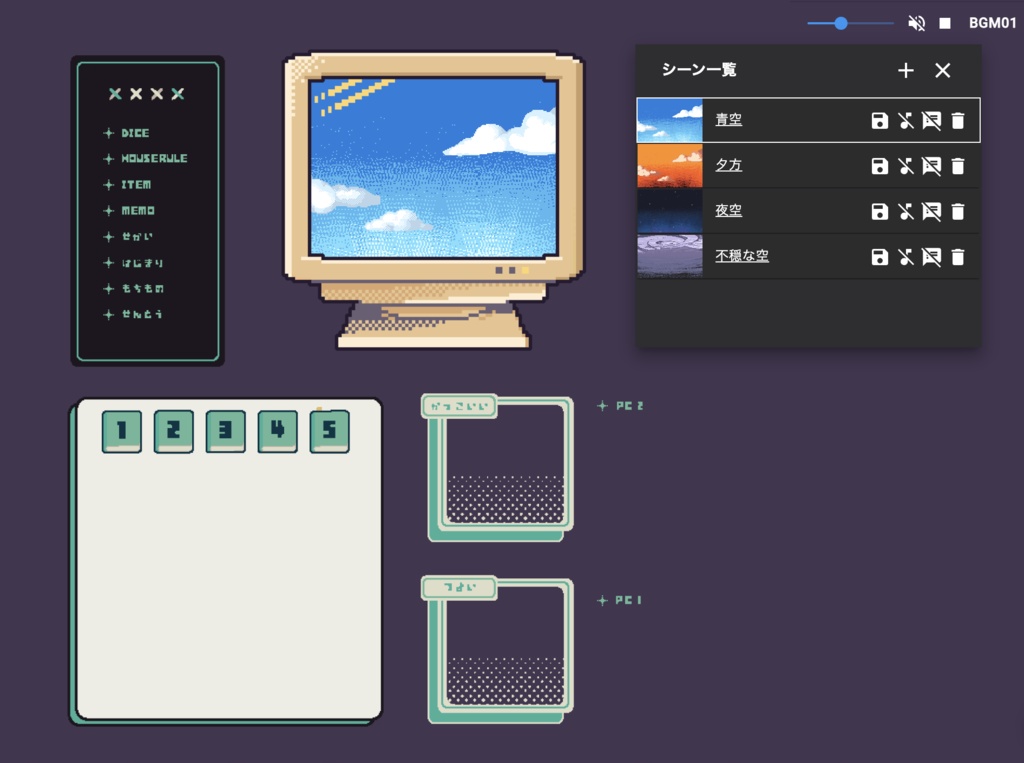Viewport: 1024px width, 763px height.
Task: Select the blue sky scene thumbnail
Action: (x=670, y=120)
